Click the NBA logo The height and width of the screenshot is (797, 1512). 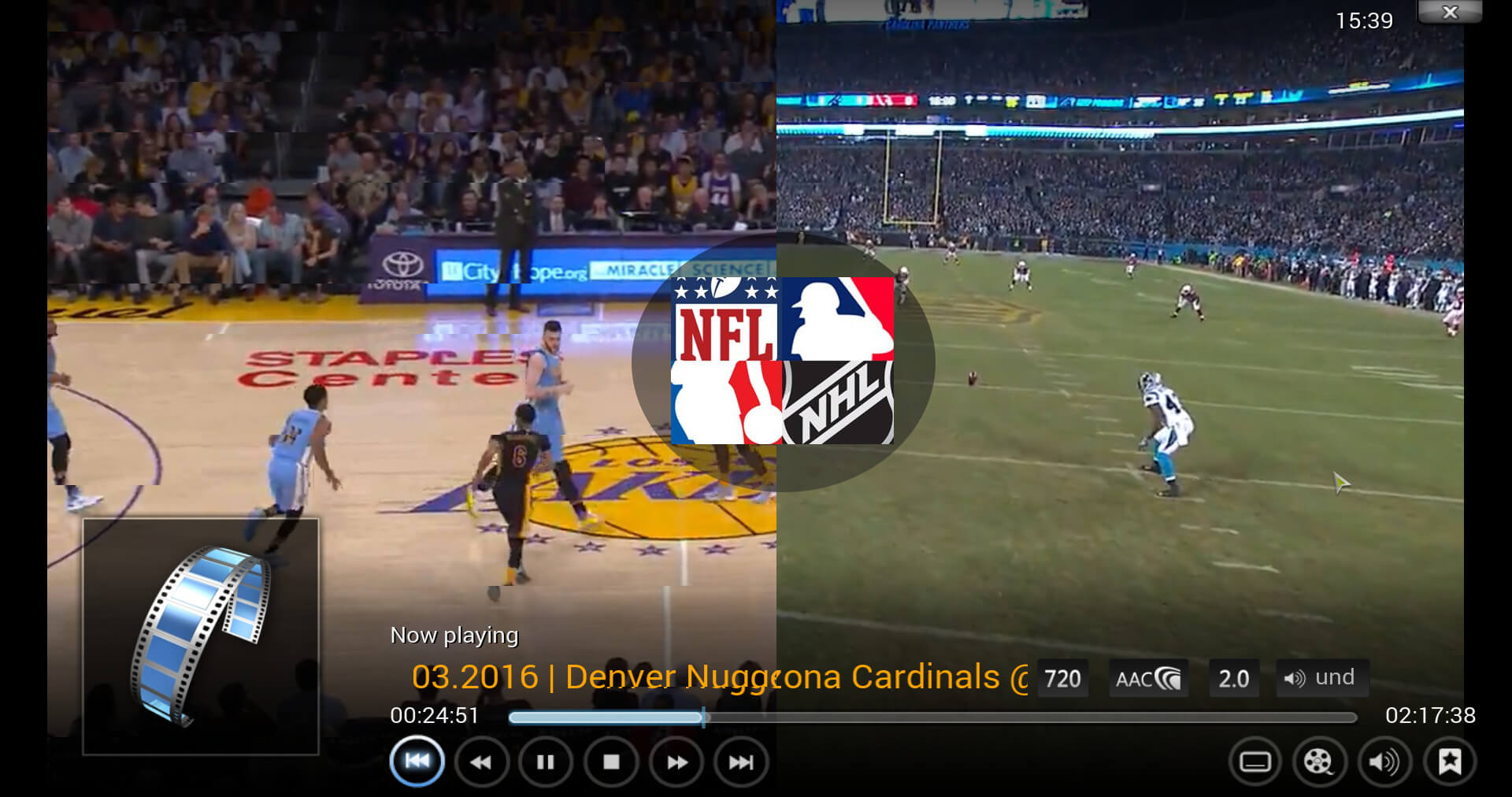pos(726,402)
